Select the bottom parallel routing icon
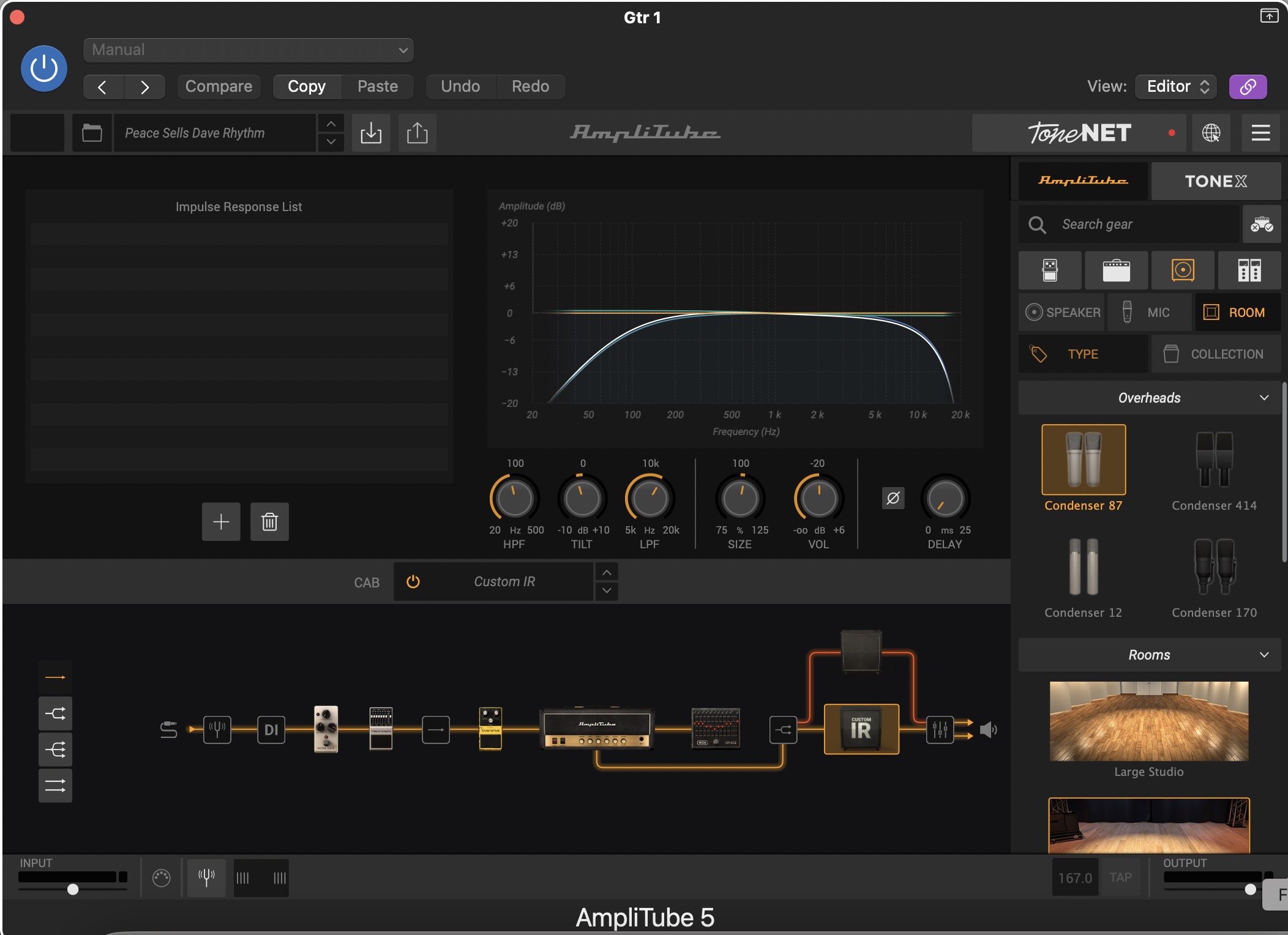This screenshot has width=1288, height=935. click(55, 786)
